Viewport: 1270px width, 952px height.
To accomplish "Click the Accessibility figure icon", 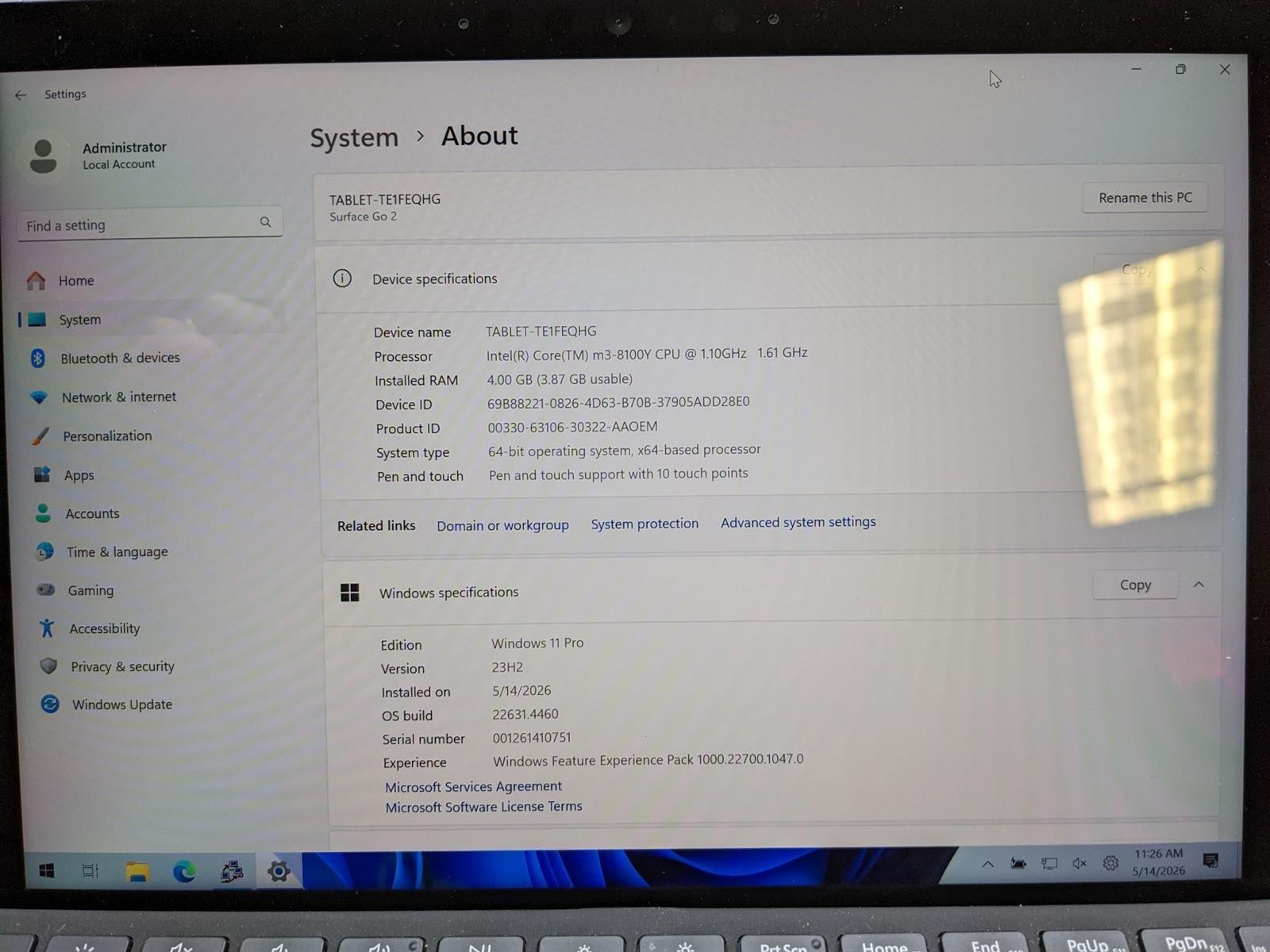I will coord(47,628).
